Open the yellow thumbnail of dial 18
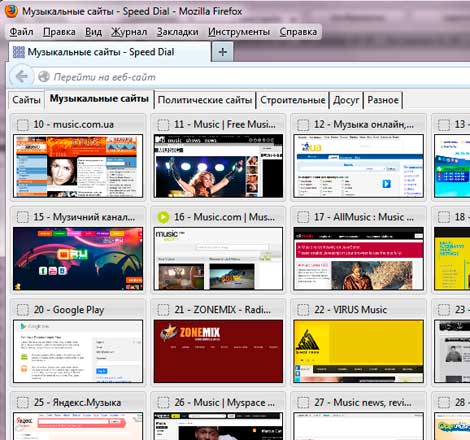The height and width of the screenshot is (440, 470). coord(452,259)
